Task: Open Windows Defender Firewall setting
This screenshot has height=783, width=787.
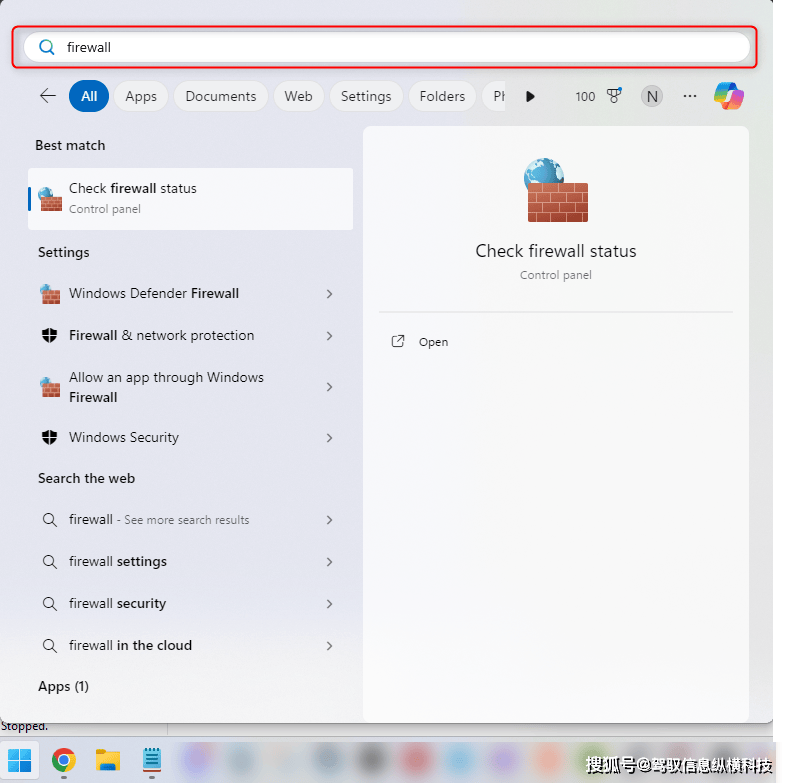Action: 188,293
